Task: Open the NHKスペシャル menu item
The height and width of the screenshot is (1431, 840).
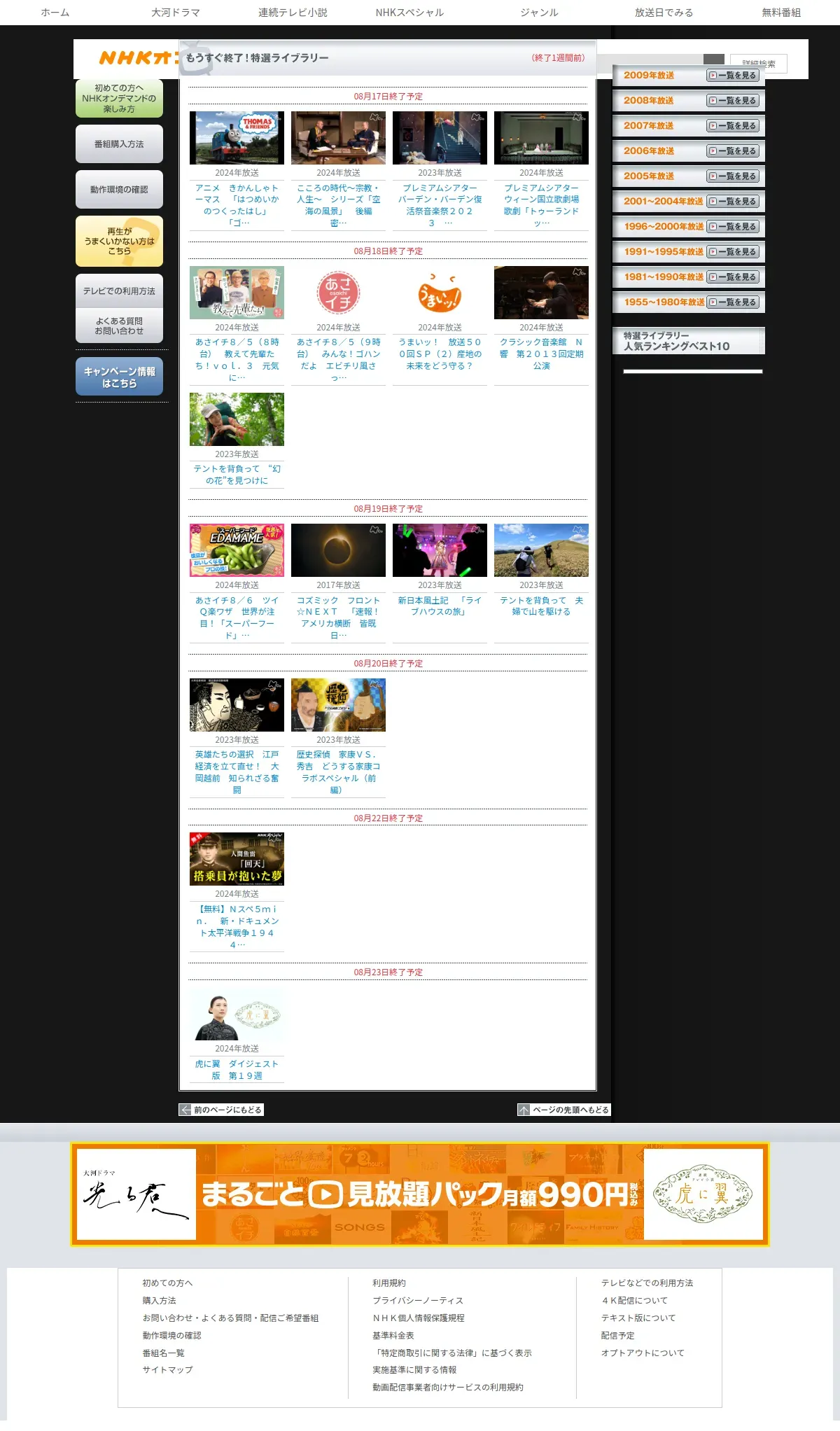Action: click(409, 13)
